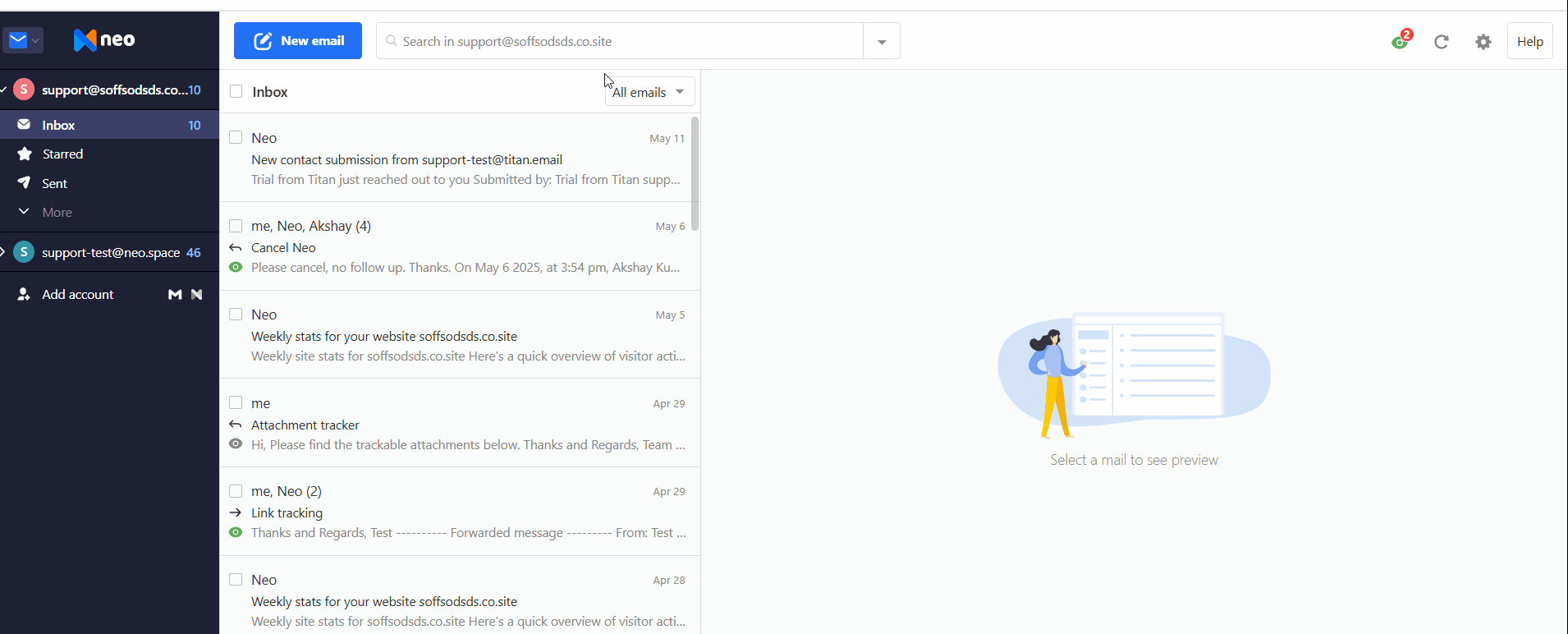Click Add account link
Viewport: 1568px width, 634px height.
point(78,294)
